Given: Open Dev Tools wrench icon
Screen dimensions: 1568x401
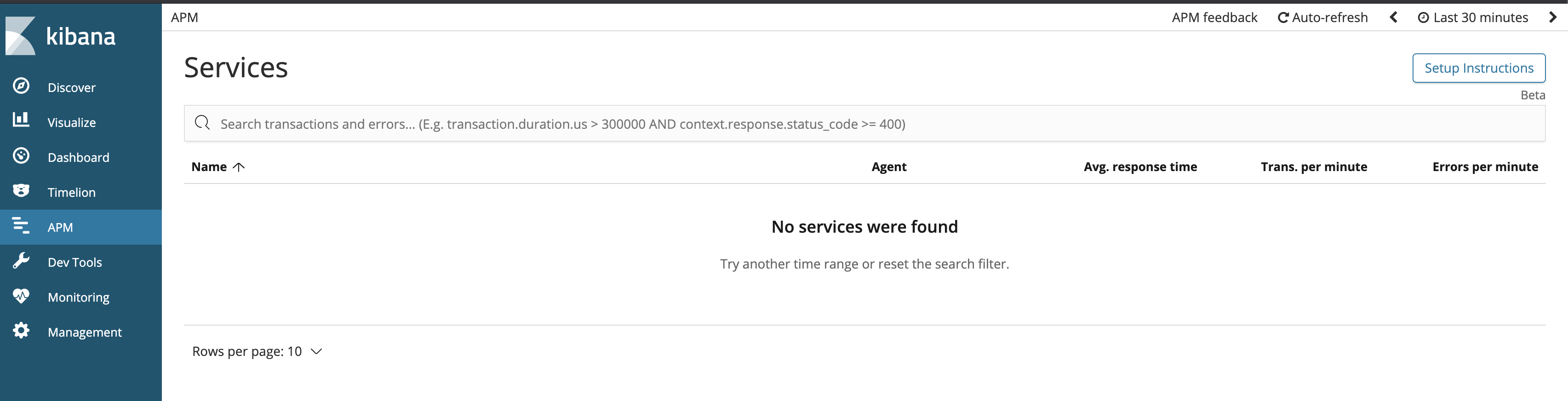Looking at the screenshot, I should [21, 261].
